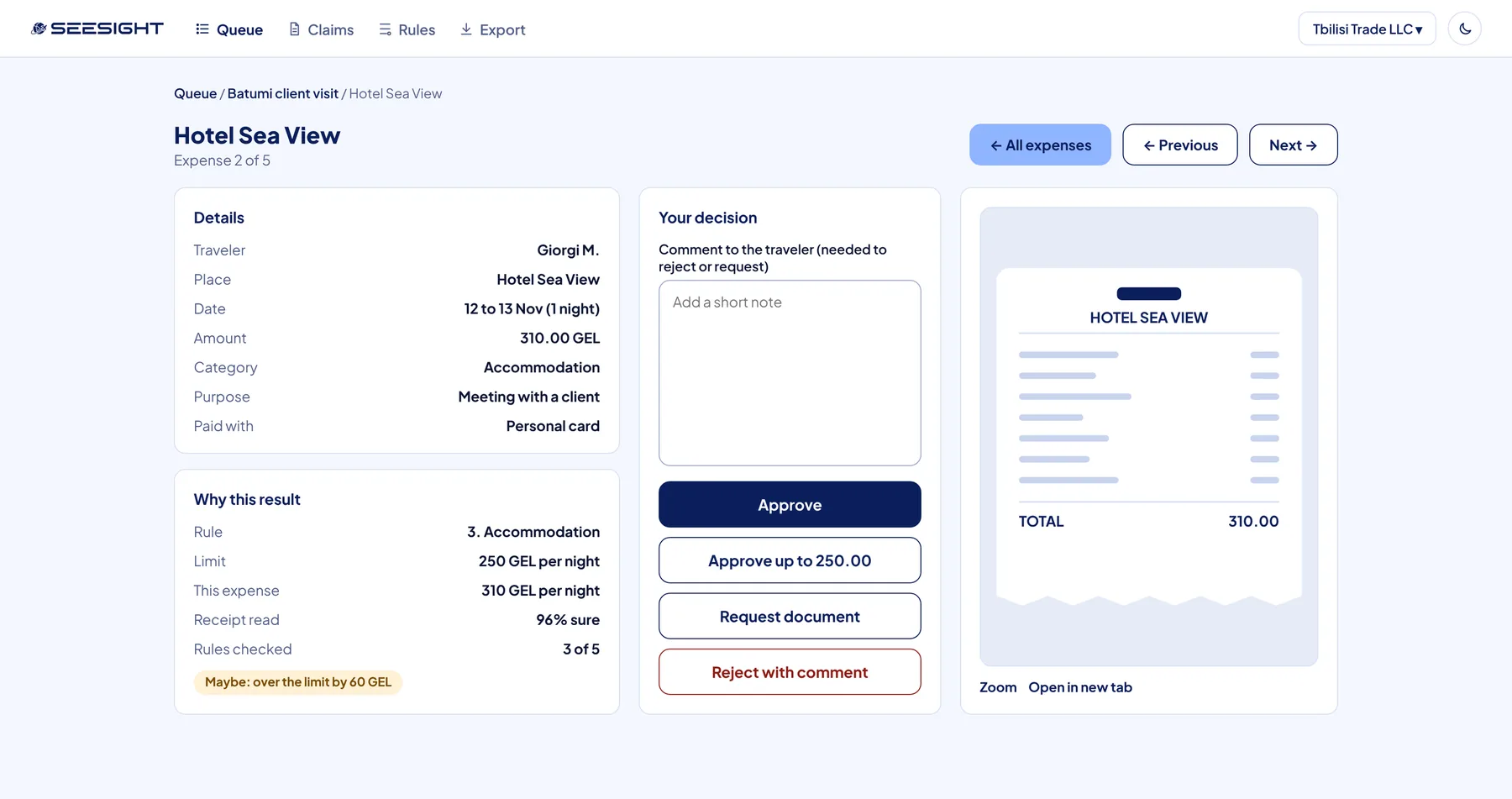1512x799 pixels.
Task: Open the Batumi client visit breadcrumb
Action: coord(283,93)
